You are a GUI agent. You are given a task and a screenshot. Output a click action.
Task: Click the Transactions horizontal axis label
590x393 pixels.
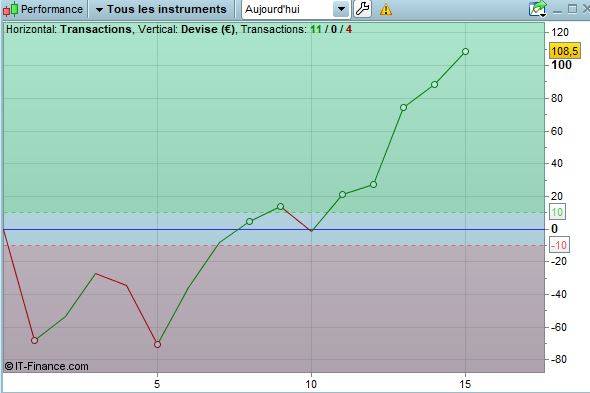tap(96, 29)
